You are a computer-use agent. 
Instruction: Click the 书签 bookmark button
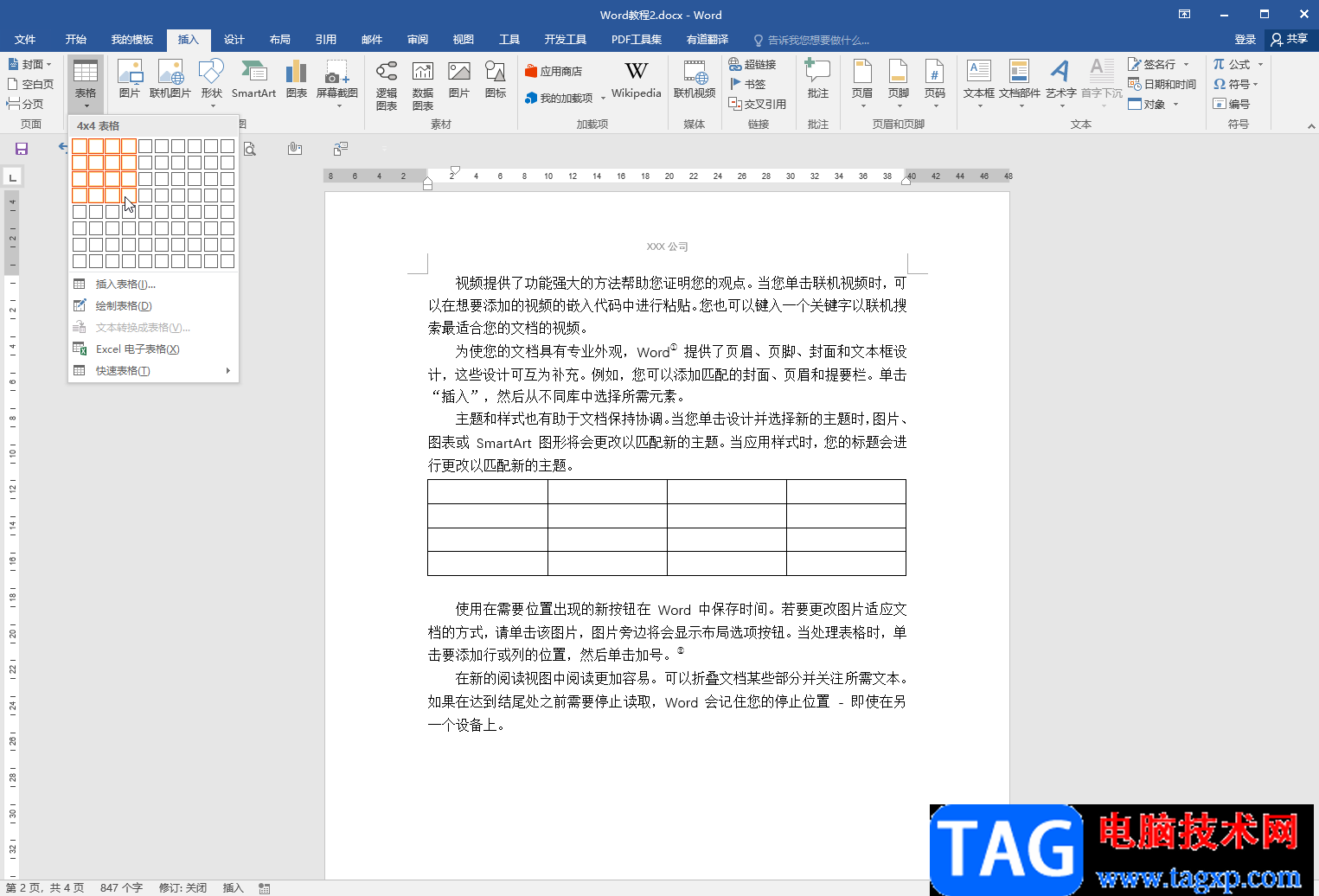[748, 84]
